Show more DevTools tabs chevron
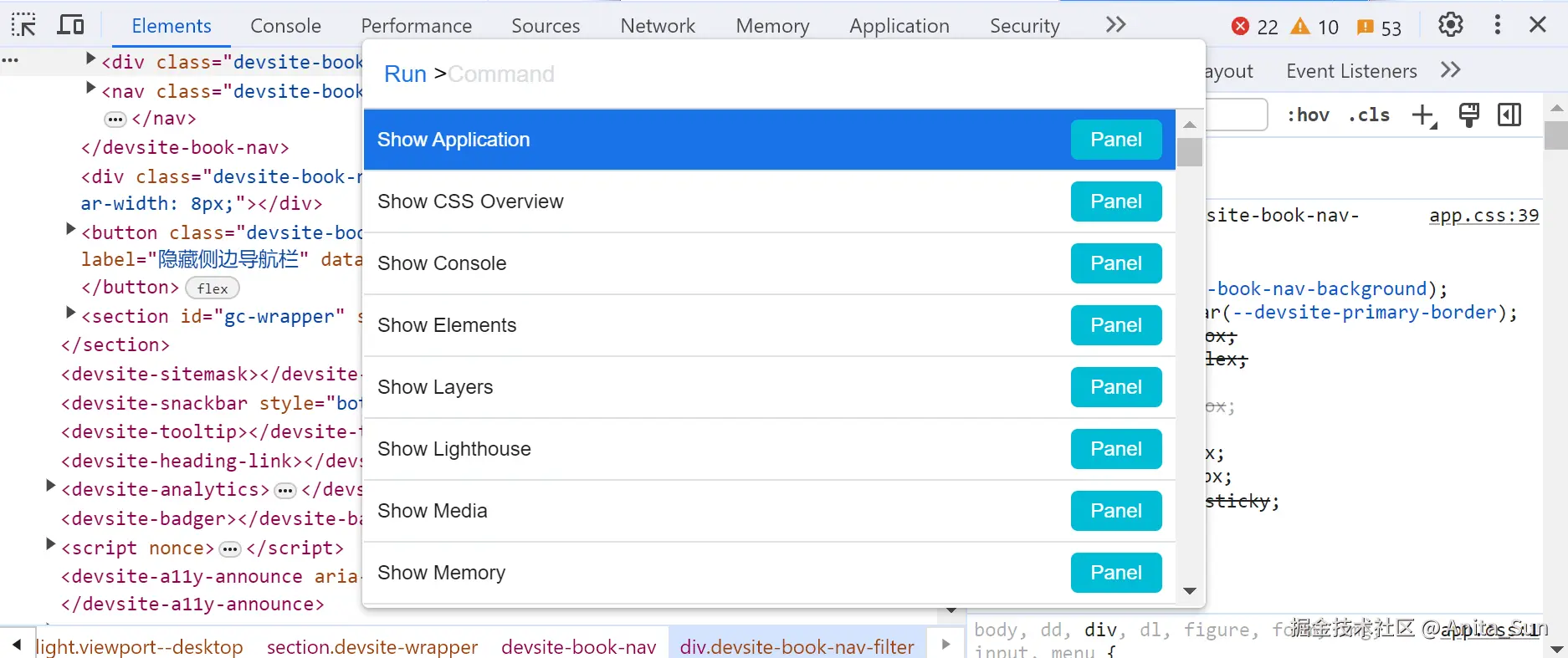1568x658 pixels. point(1115,25)
